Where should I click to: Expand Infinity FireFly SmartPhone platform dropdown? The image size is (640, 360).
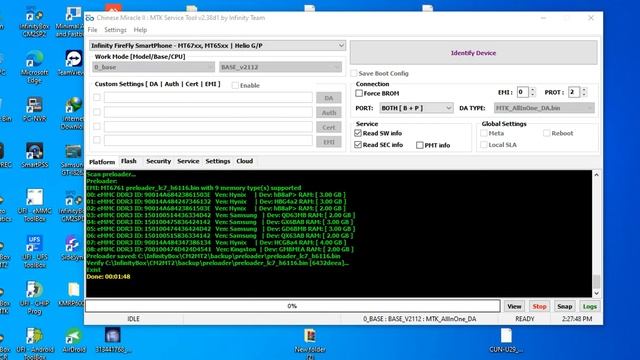pos(218,46)
